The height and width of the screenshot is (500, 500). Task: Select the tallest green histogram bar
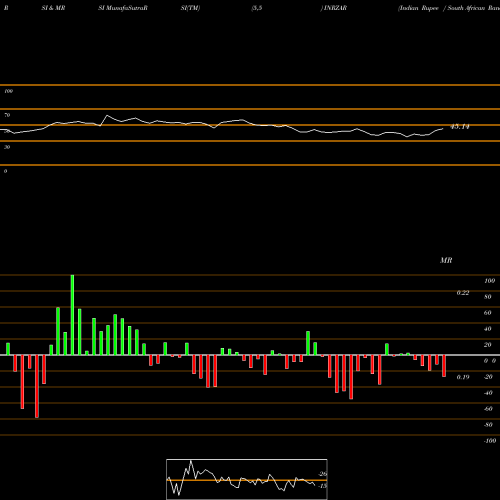click(72, 315)
